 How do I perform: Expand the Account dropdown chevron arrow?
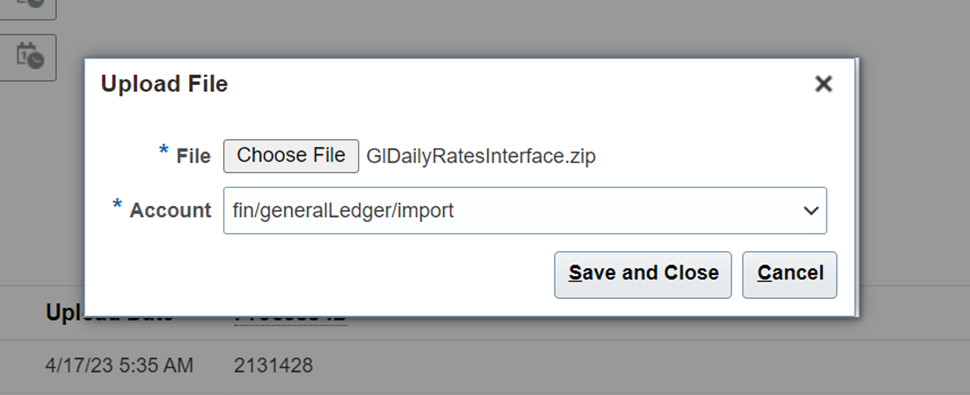click(810, 211)
